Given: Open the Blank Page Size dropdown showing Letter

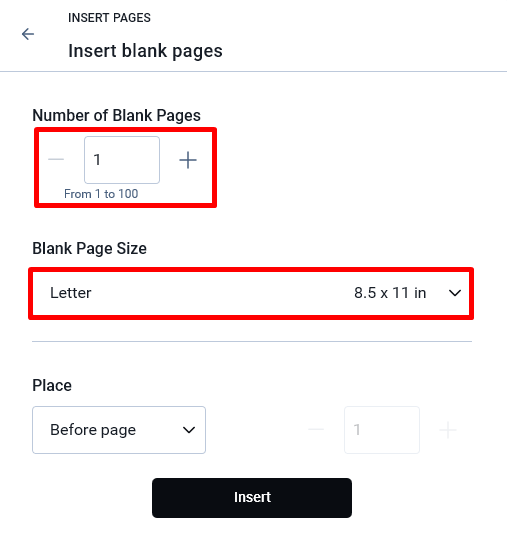Looking at the screenshot, I should pyautogui.click(x=251, y=293).
